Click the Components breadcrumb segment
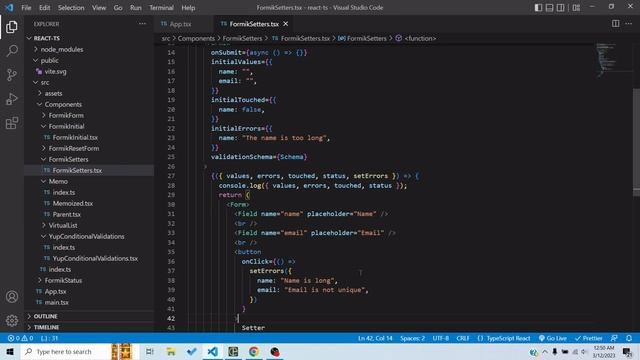The height and width of the screenshot is (360, 640). point(196,38)
